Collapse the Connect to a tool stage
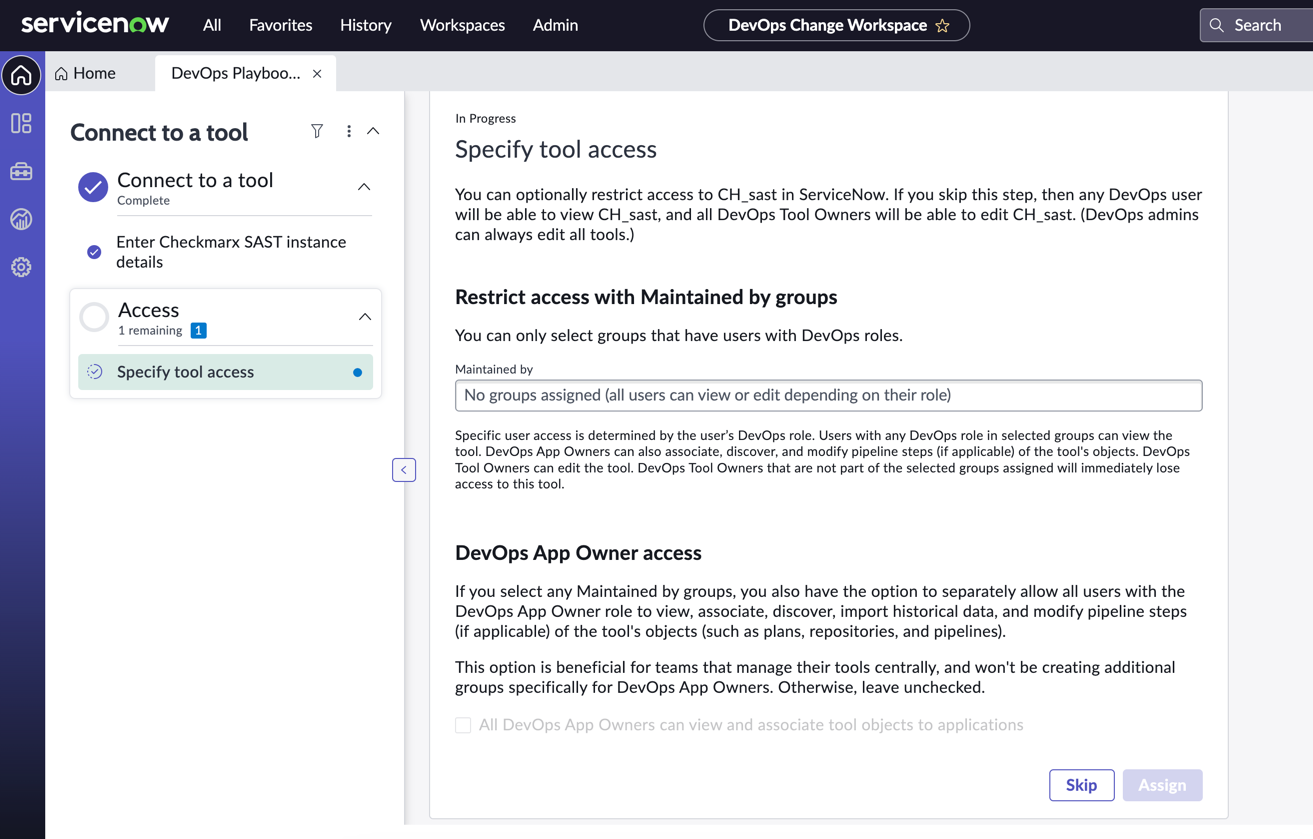 (364, 187)
